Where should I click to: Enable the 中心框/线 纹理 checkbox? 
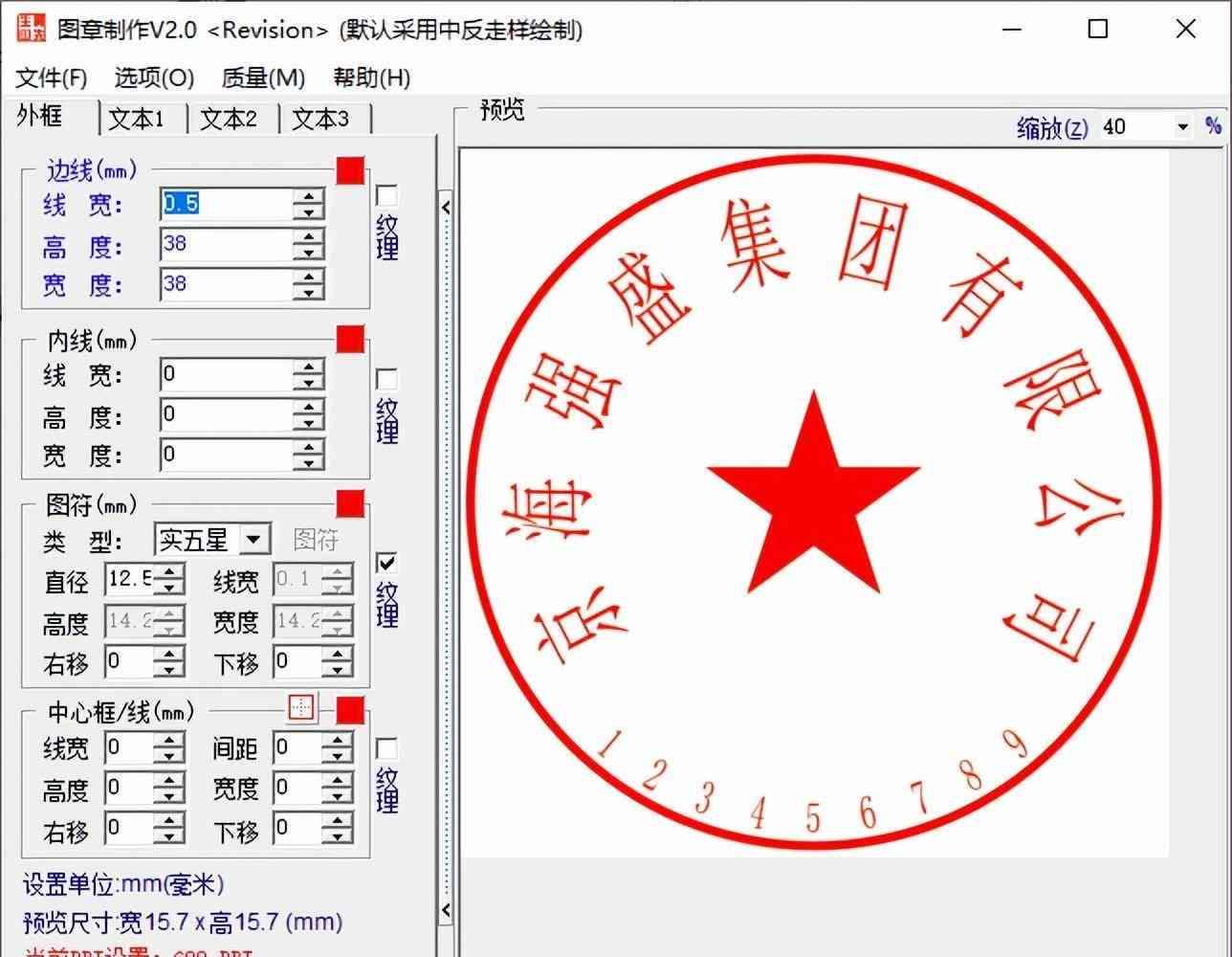386,748
